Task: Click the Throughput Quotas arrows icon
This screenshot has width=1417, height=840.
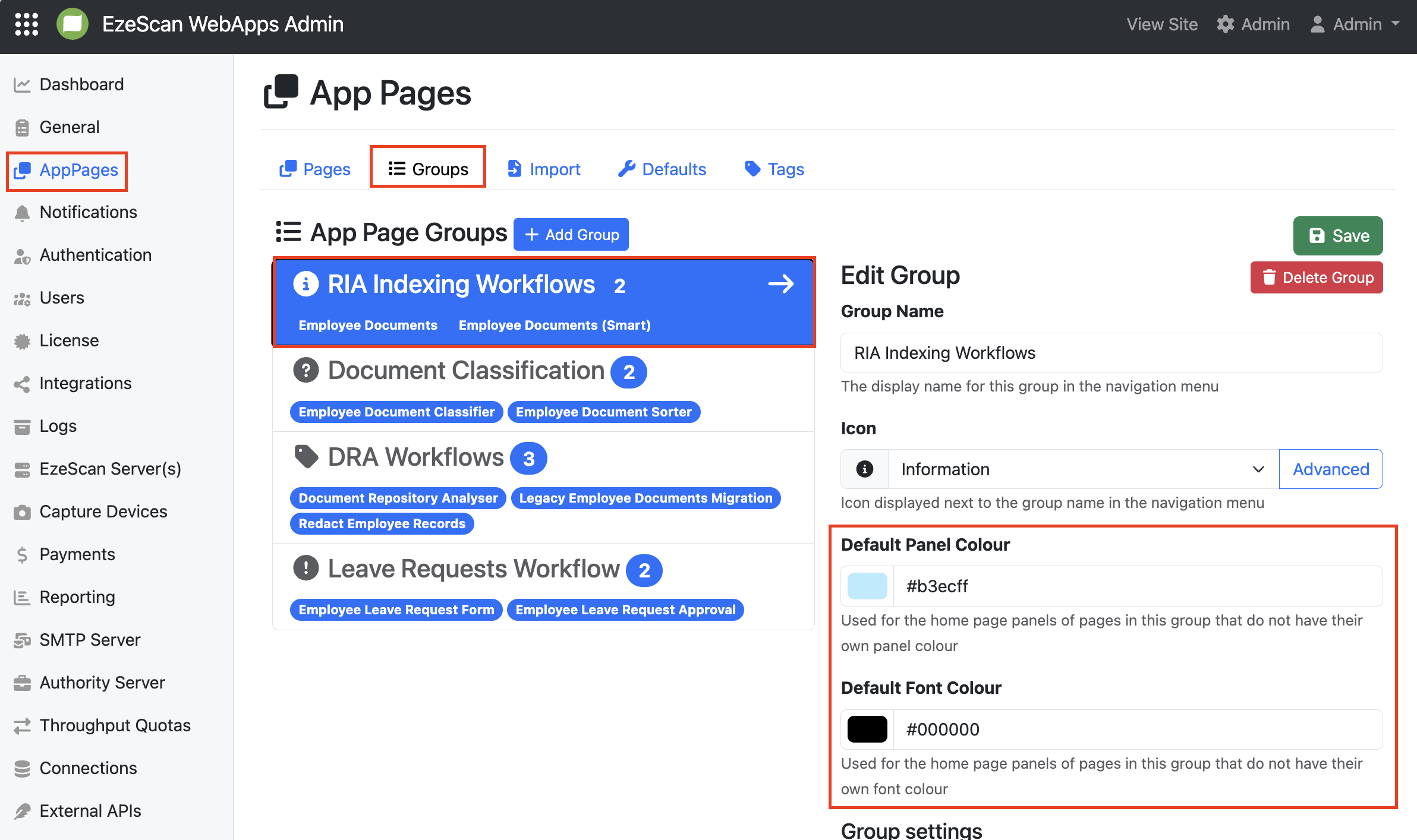Action: click(22, 726)
